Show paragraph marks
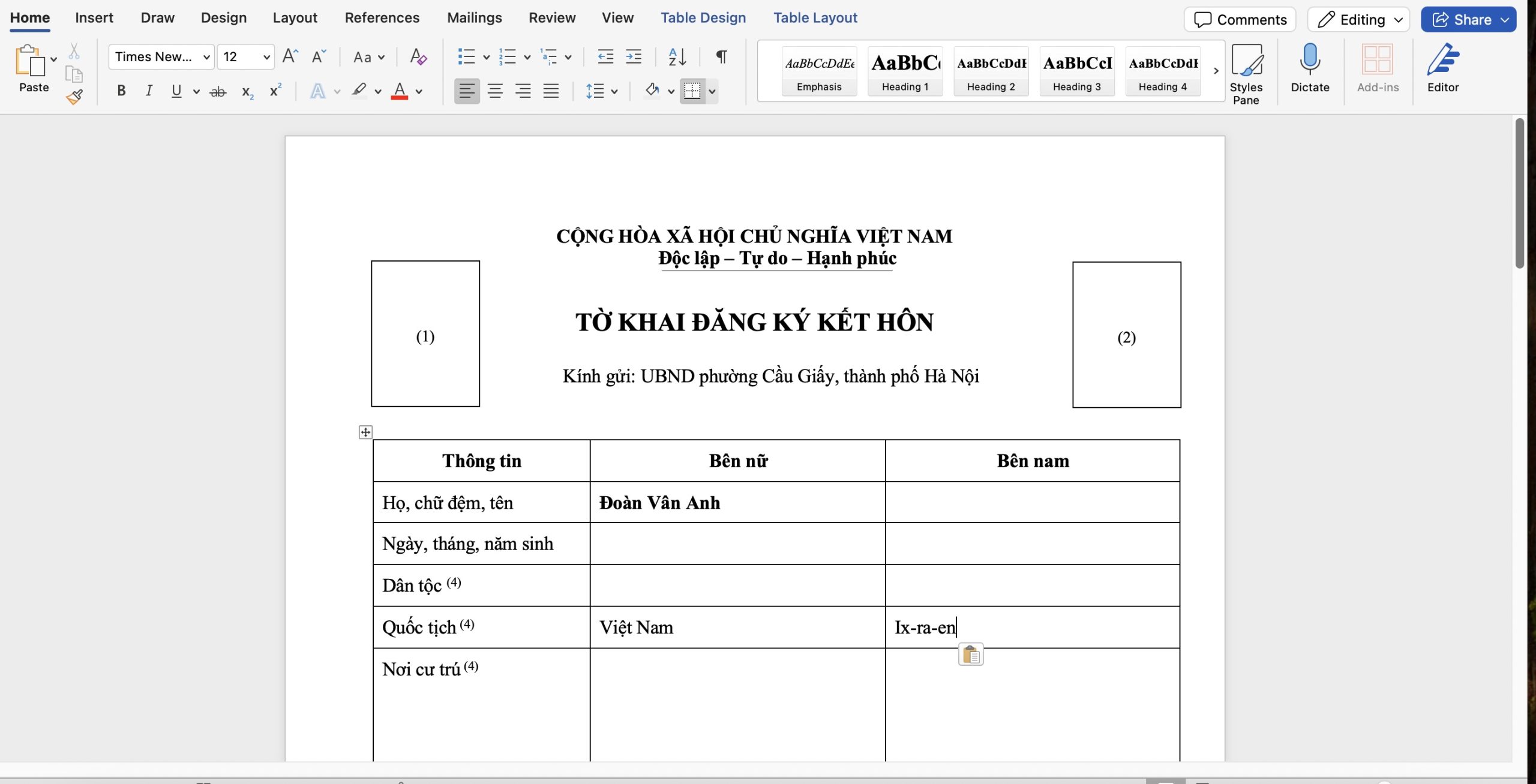 [721, 56]
